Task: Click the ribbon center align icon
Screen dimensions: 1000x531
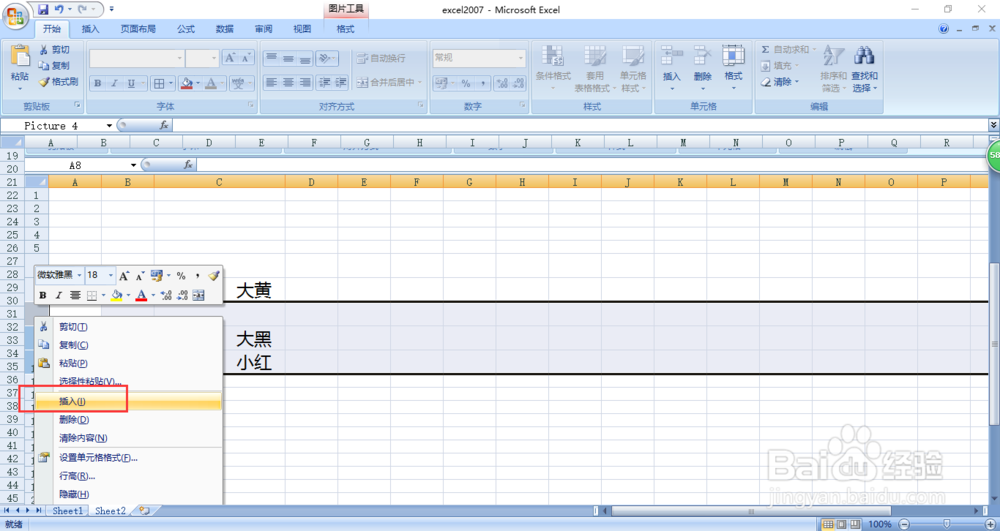Action: coord(288,82)
